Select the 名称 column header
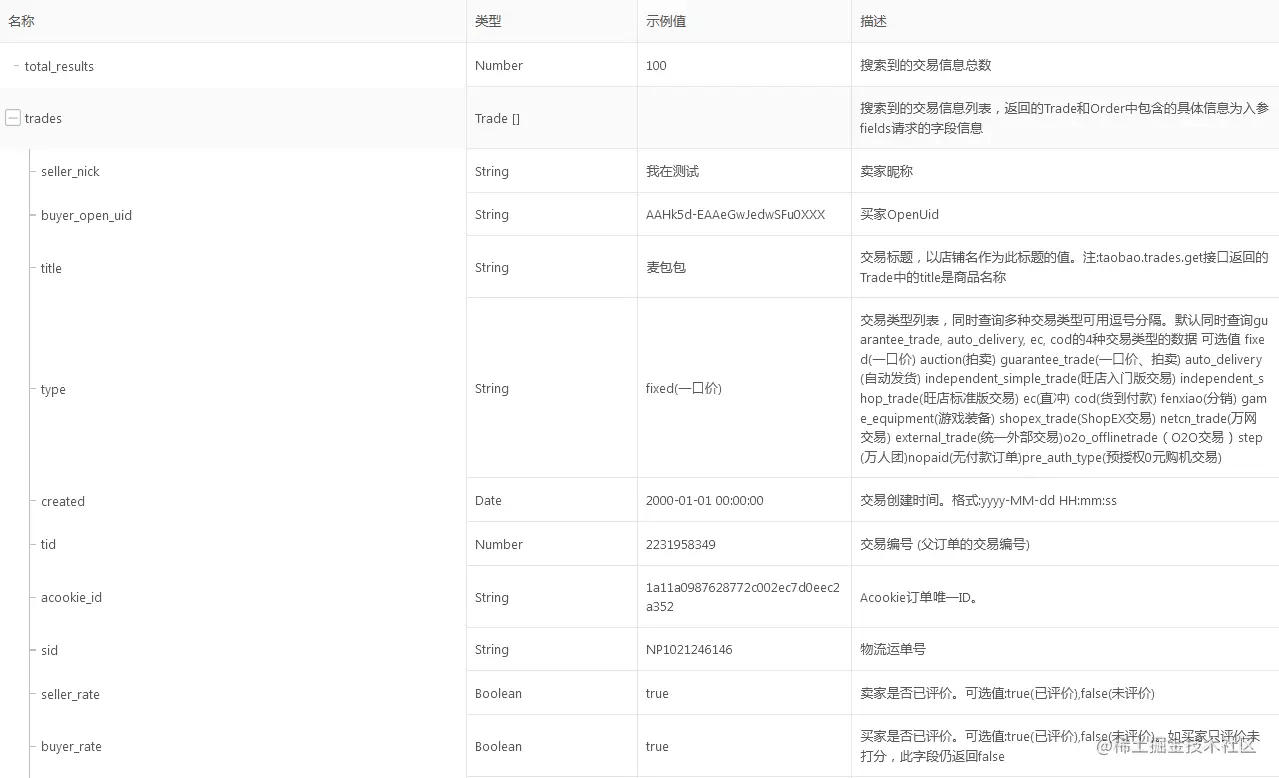The height and width of the screenshot is (778, 1279). click(21, 20)
